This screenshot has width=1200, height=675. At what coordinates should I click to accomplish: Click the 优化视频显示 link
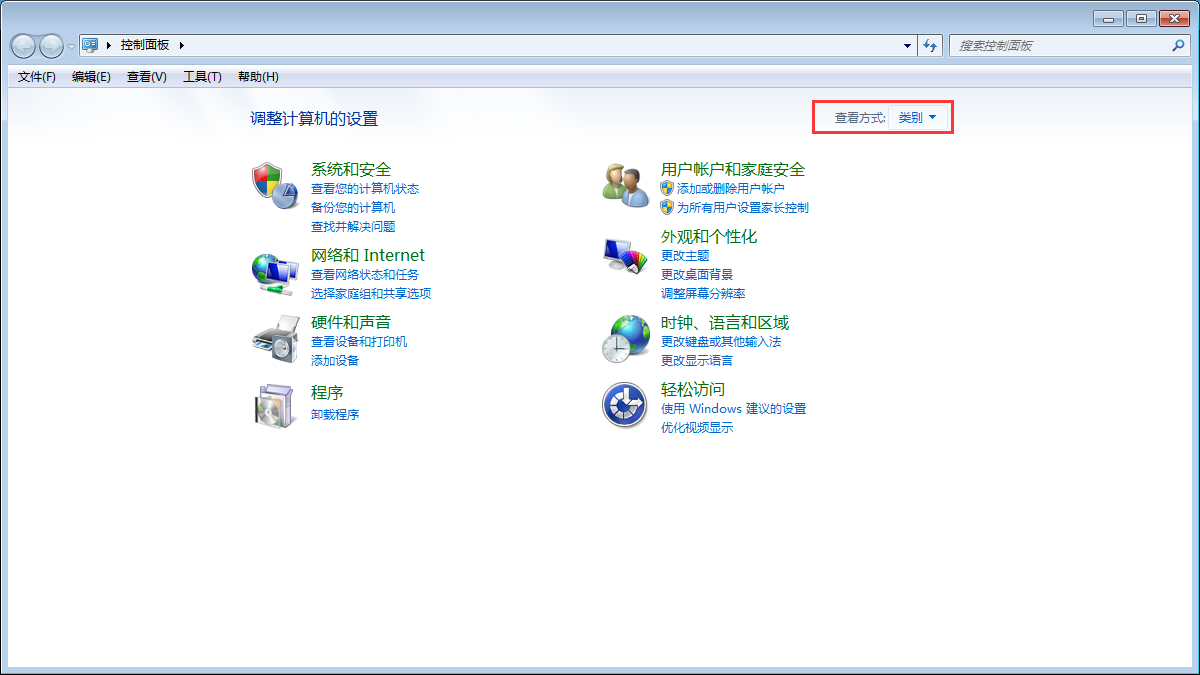(697, 427)
